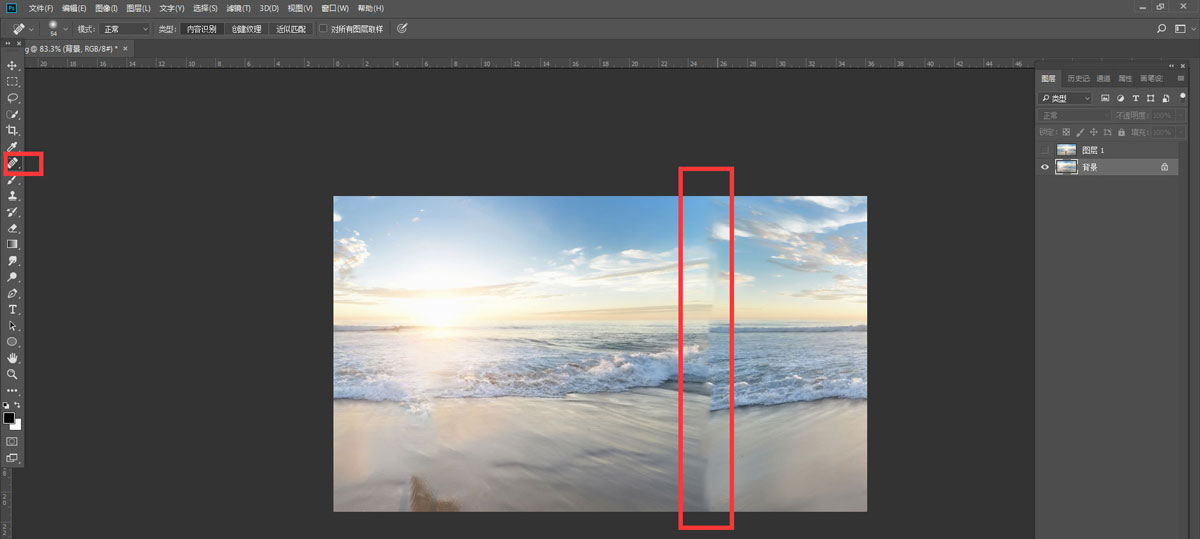Select the Clone Stamp tool
1200x539 pixels.
[x=12, y=196]
